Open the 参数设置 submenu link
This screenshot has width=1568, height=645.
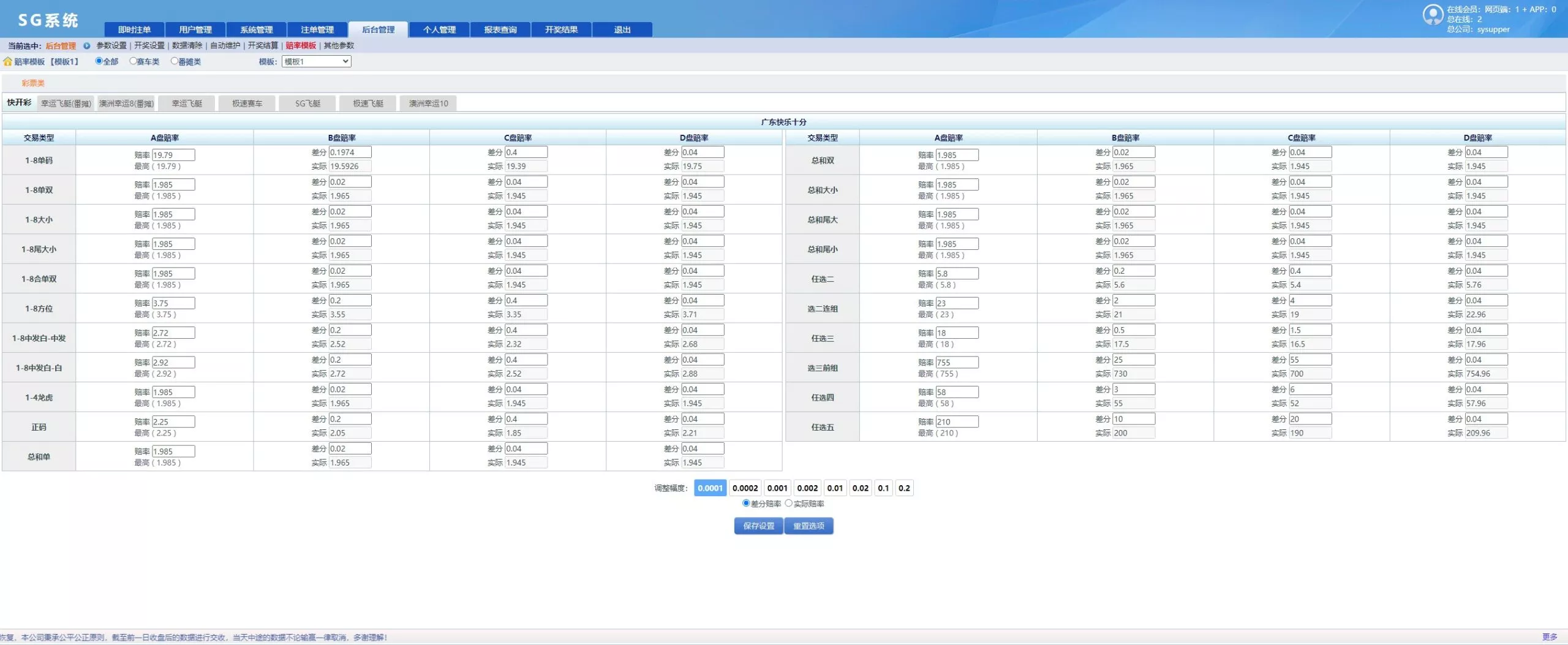[111, 46]
